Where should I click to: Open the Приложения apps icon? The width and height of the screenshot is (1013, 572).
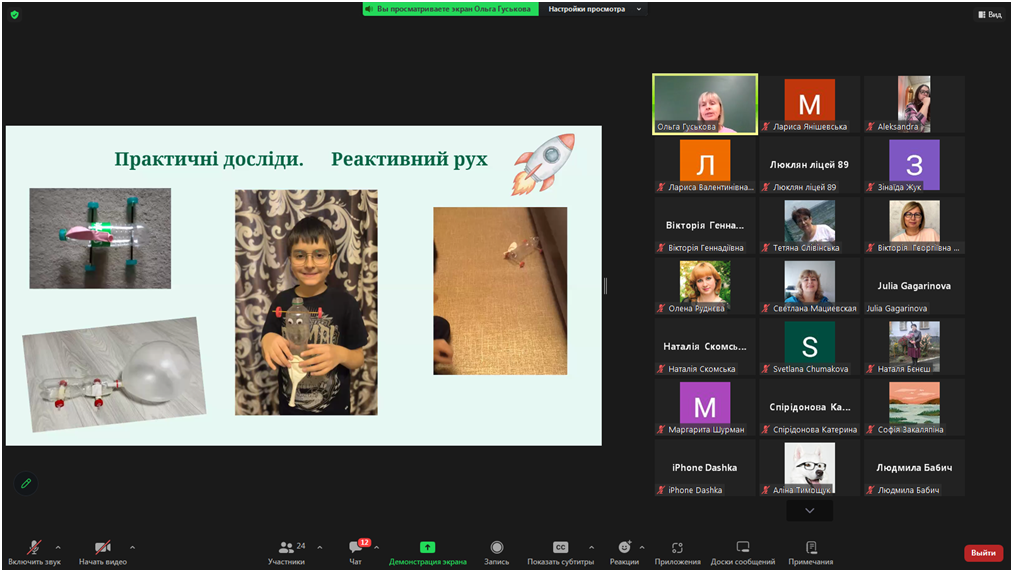677,547
